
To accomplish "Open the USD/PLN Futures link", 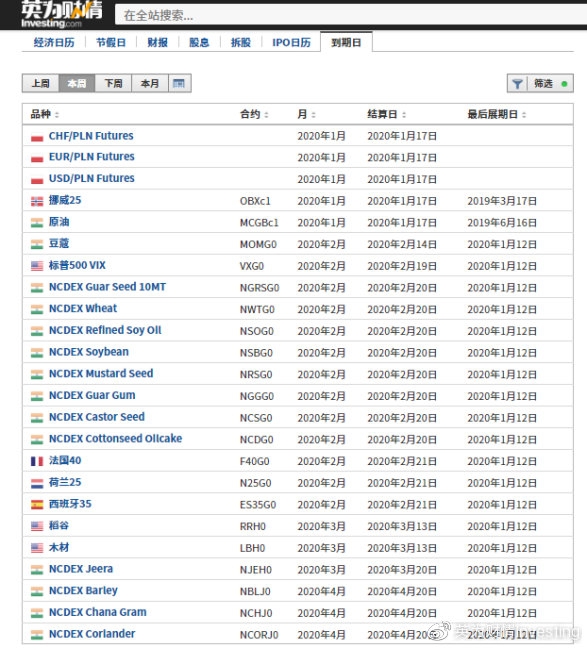I will click(x=91, y=178).
